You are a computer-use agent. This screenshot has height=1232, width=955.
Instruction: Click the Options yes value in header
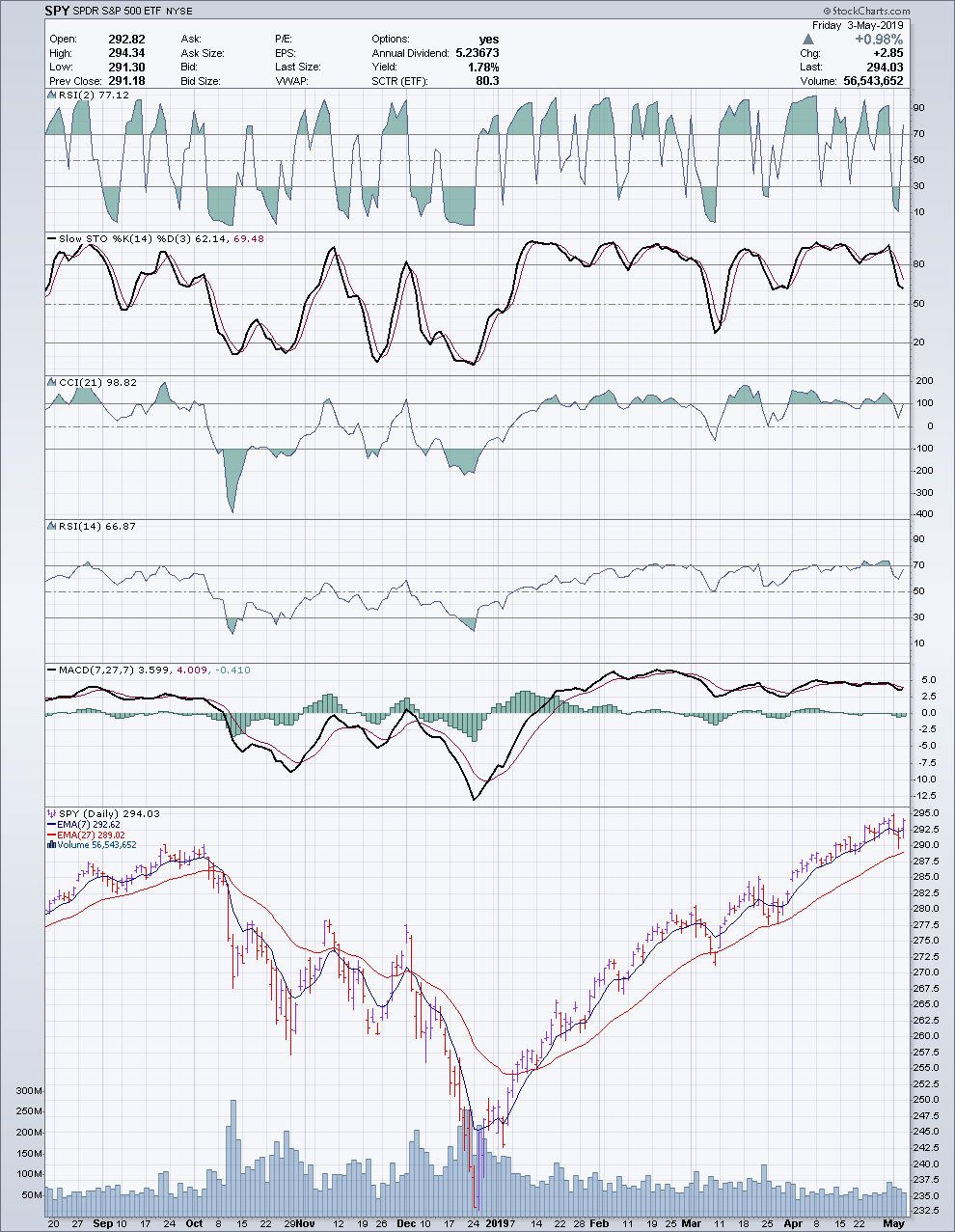[488, 40]
